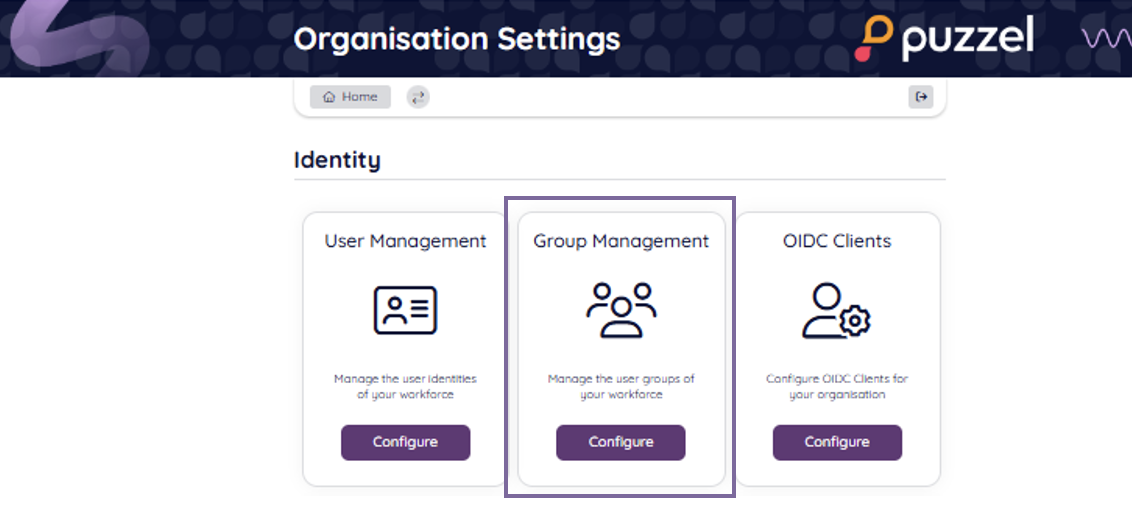
Task: Select the Group Management card title
Action: [621, 241]
